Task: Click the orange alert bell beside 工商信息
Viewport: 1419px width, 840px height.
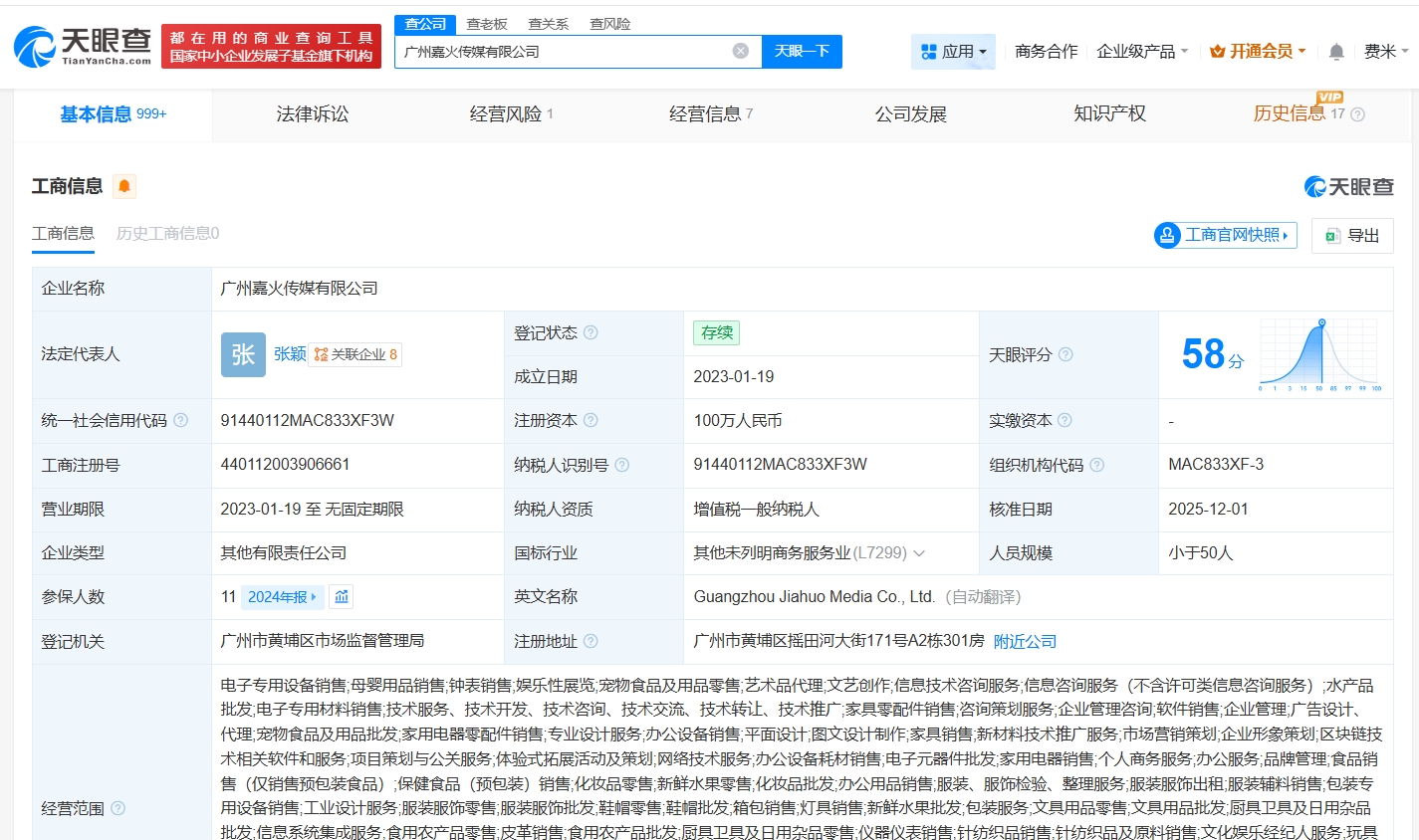Action: pyautogui.click(x=124, y=186)
